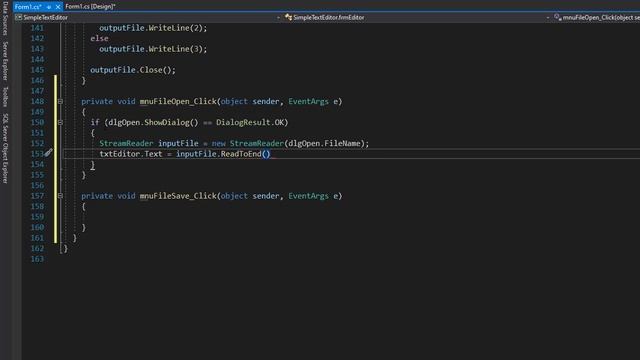Click line number 141
Viewport: 640px width, 360px height.
(x=37, y=28)
